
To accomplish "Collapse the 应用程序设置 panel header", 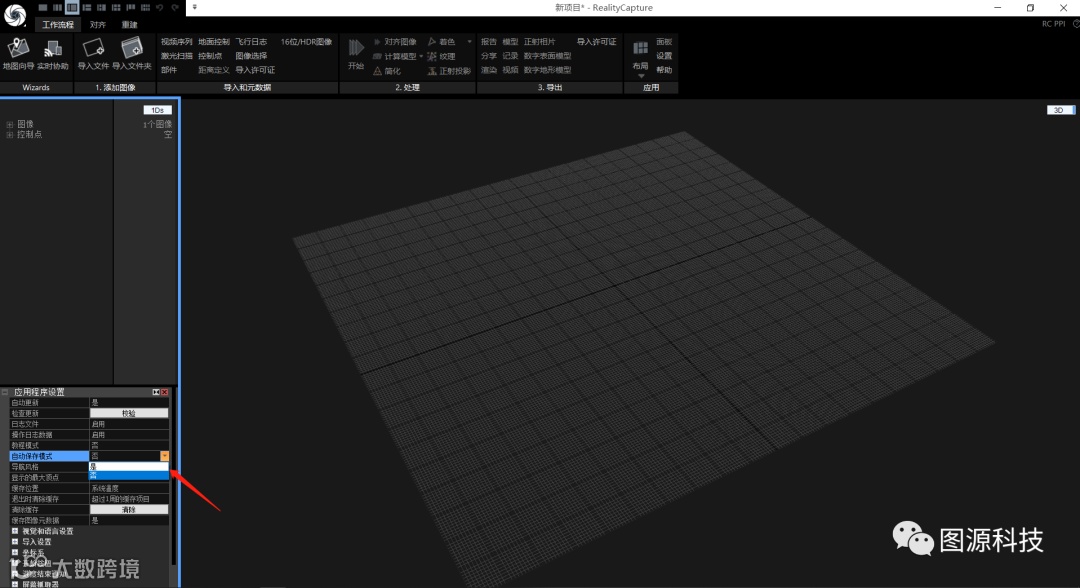I will 6,392.
